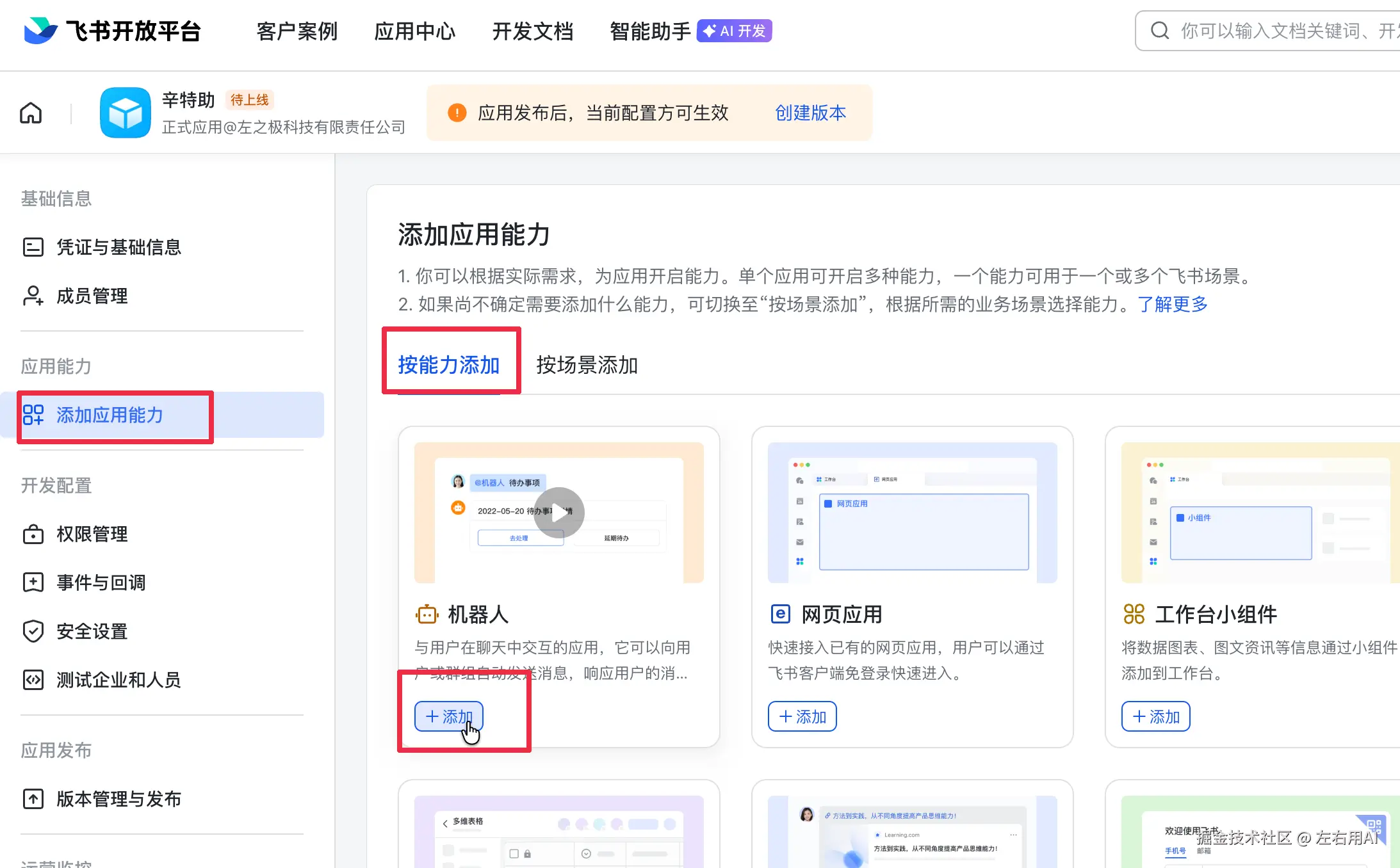Click the home icon in header
Image resolution: width=1400 pixels, height=868 pixels.
(x=31, y=113)
